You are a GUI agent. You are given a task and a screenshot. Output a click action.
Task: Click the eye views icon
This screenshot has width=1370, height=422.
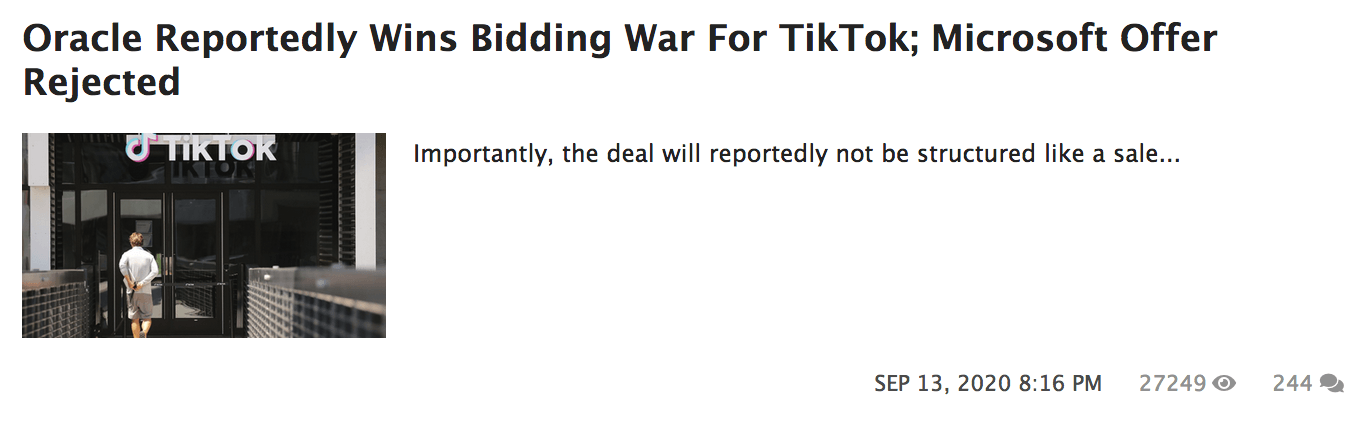1224,383
